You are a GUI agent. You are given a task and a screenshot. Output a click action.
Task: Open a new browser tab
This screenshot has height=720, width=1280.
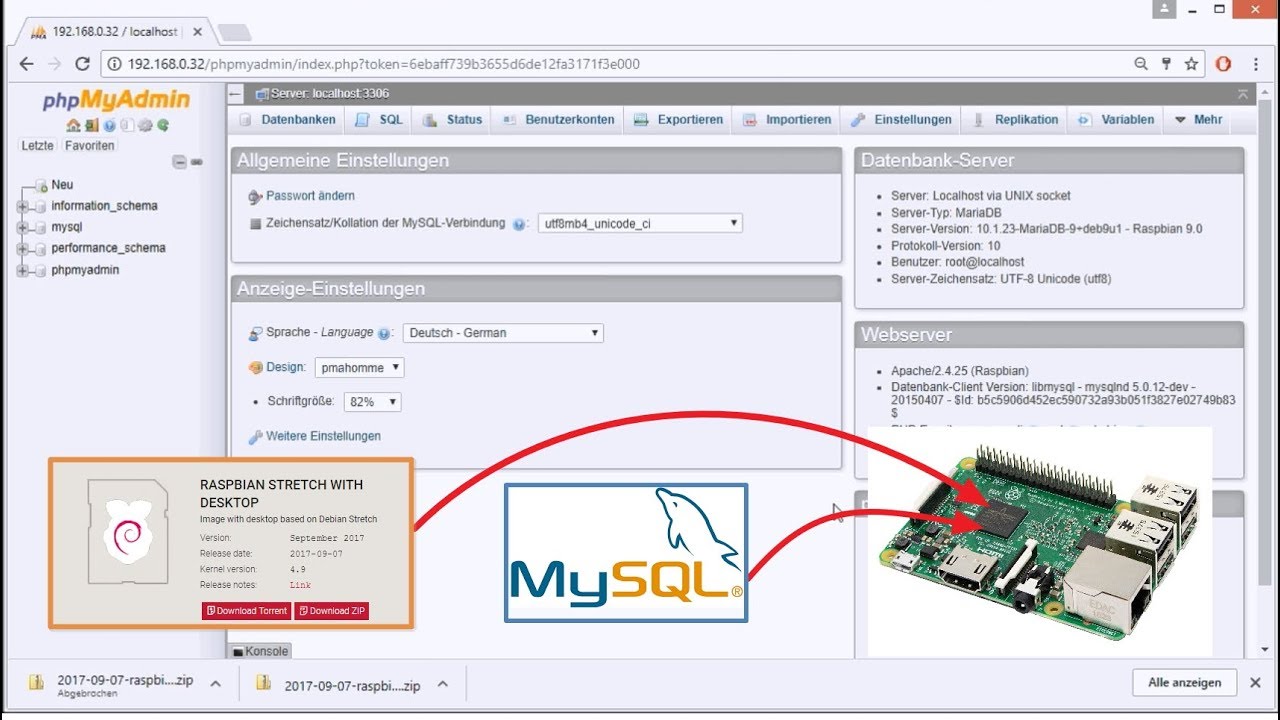tap(234, 32)
